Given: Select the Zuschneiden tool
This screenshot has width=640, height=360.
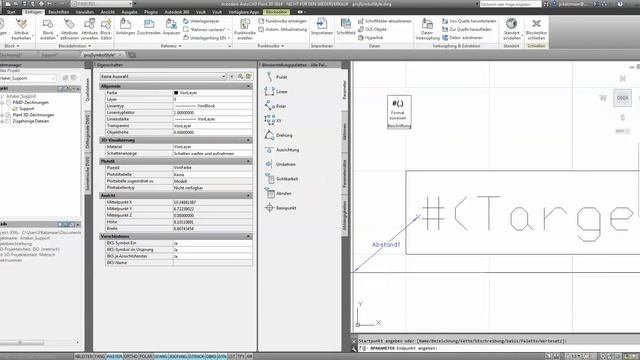Looking at the screenshot, I should [149, 27].
